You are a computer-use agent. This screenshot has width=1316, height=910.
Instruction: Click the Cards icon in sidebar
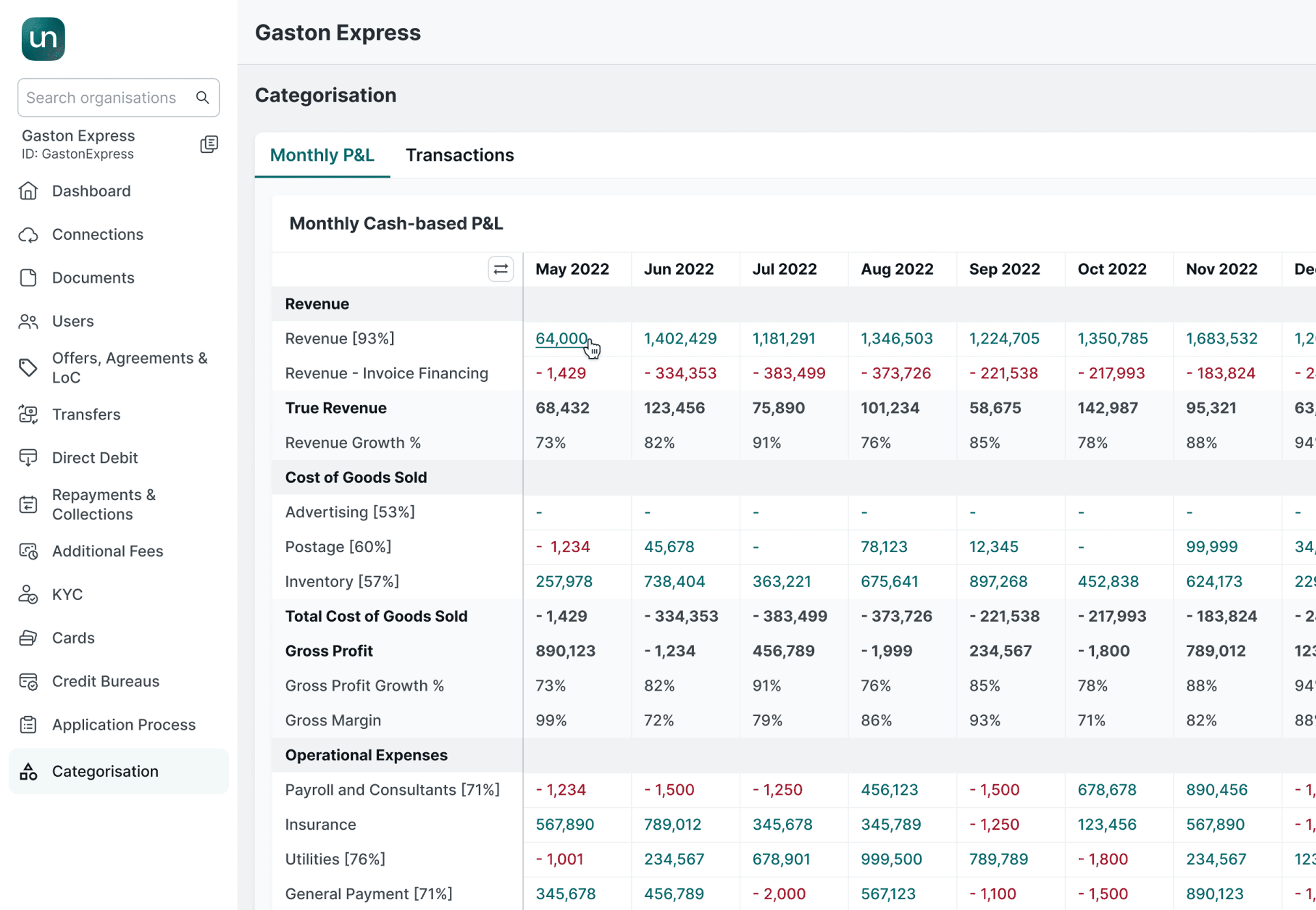(28, 638)
